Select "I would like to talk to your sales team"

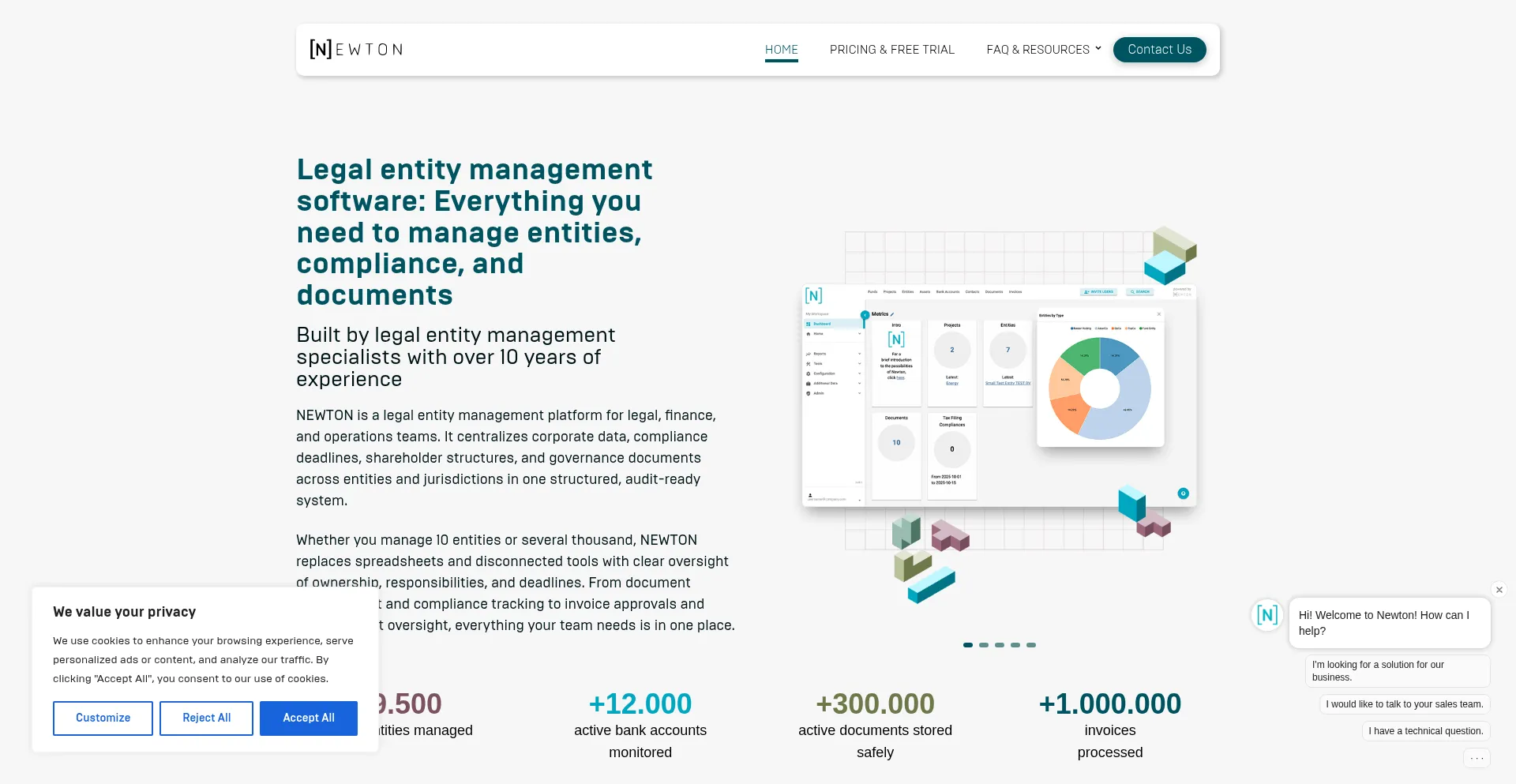point(1405,704)
